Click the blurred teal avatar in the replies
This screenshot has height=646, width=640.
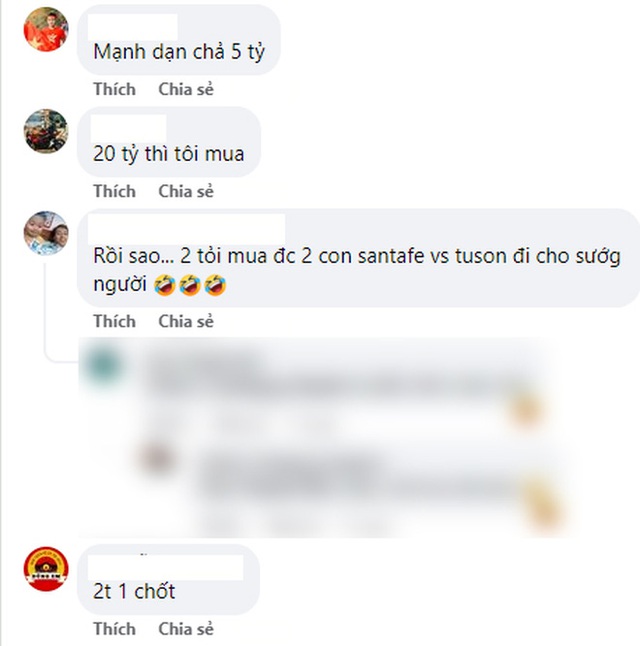[x=103, y=364]
